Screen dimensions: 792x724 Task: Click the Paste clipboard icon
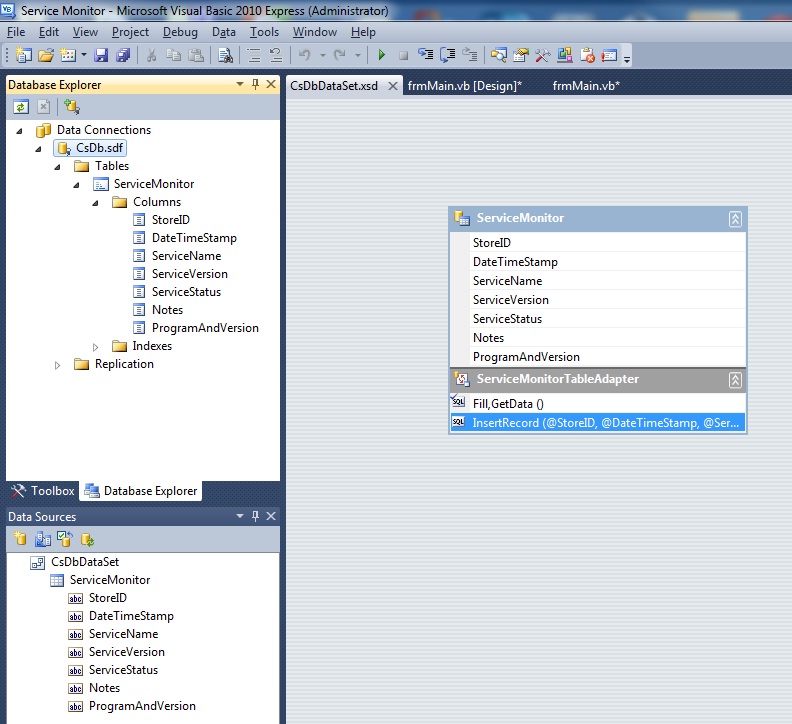point(196,55)
